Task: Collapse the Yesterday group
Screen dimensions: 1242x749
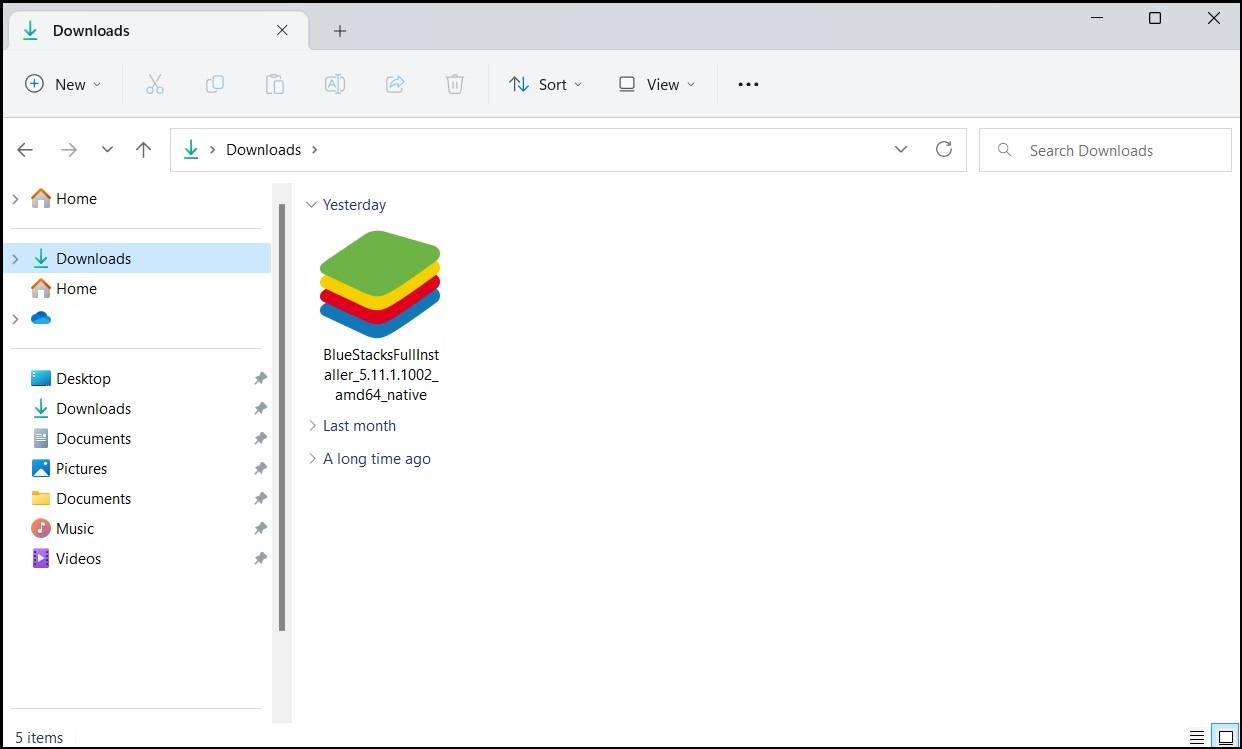Action: click(x=312, y=205)
